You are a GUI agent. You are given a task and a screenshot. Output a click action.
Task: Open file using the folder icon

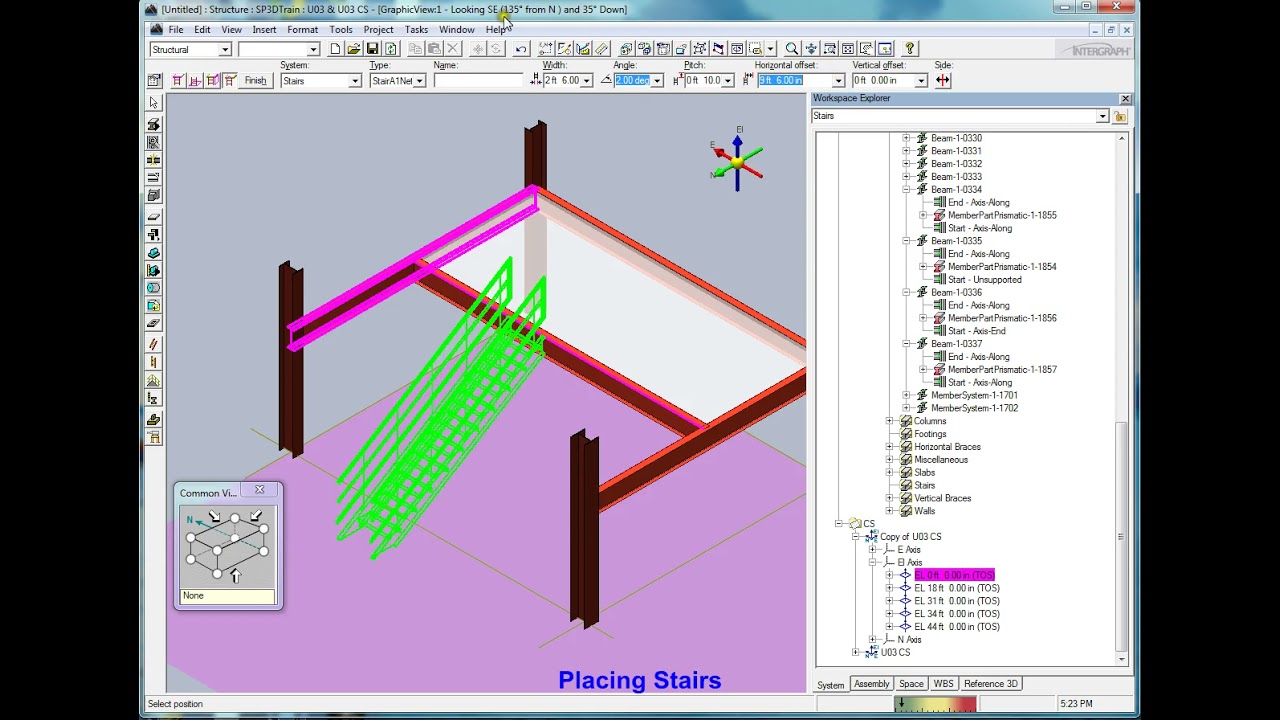pos(354,49)
